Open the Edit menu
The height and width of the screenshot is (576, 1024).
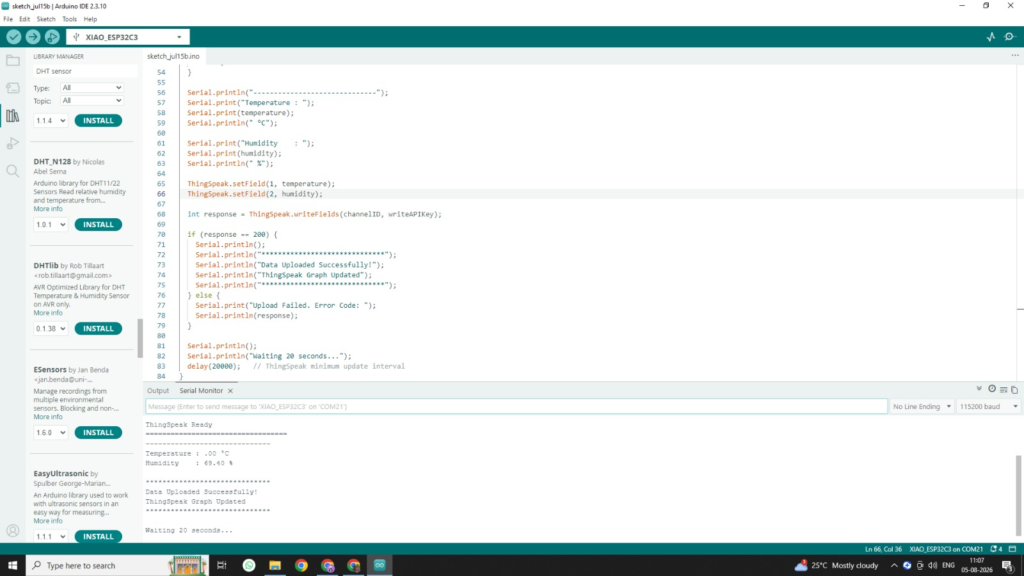[24, 19]
